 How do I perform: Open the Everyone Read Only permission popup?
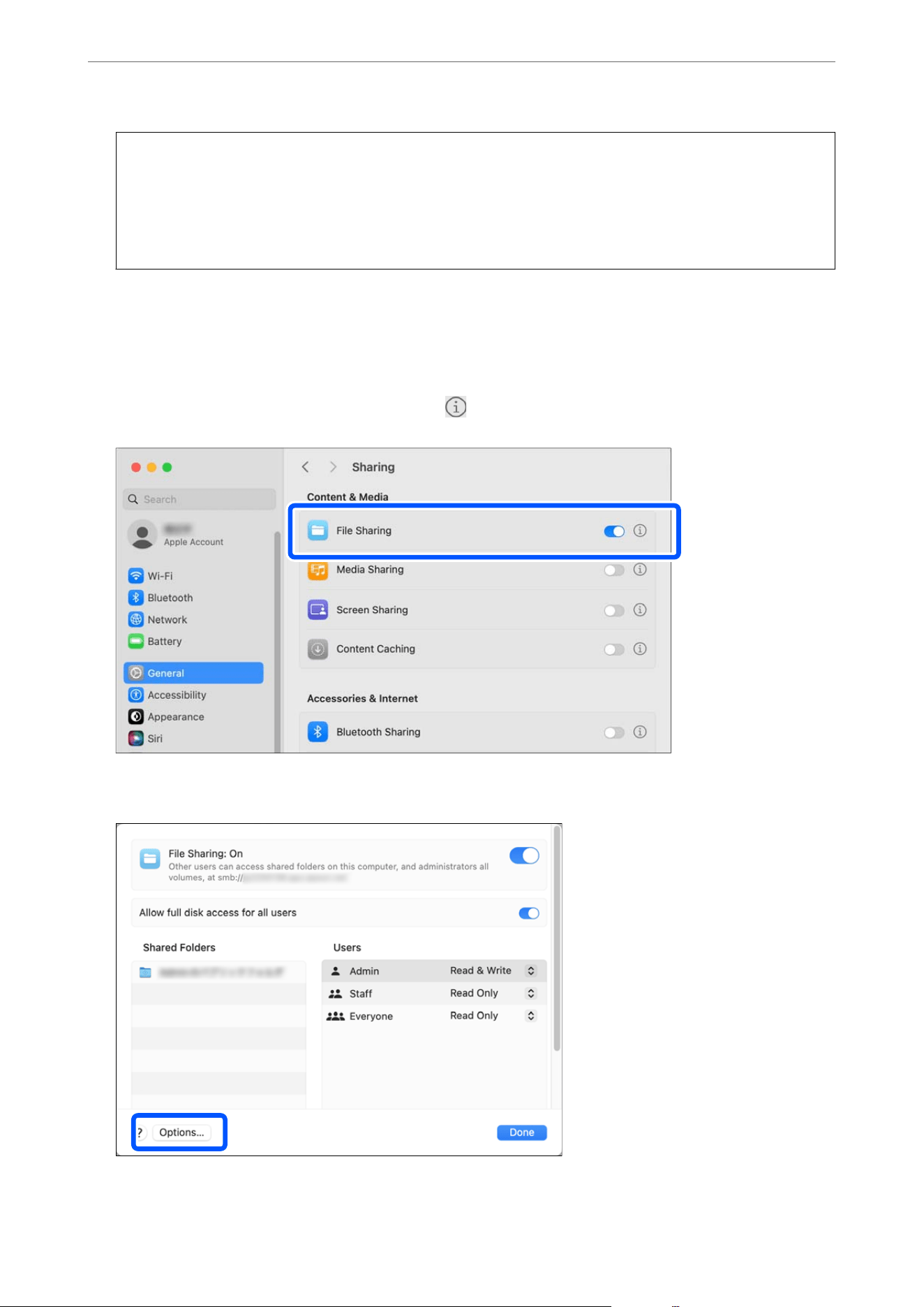pyautogui.click(x=531, y=1015)
